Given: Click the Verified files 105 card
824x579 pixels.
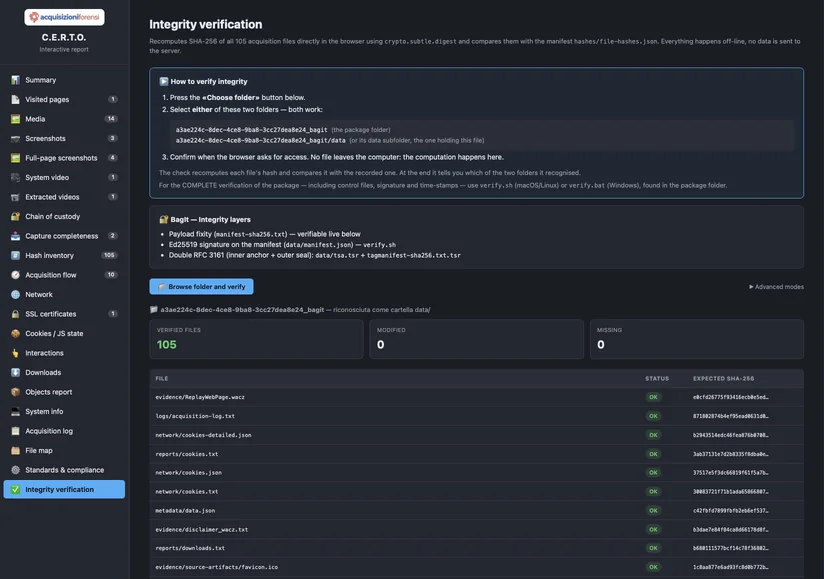Looking at the screenshot, I should 256,339.
